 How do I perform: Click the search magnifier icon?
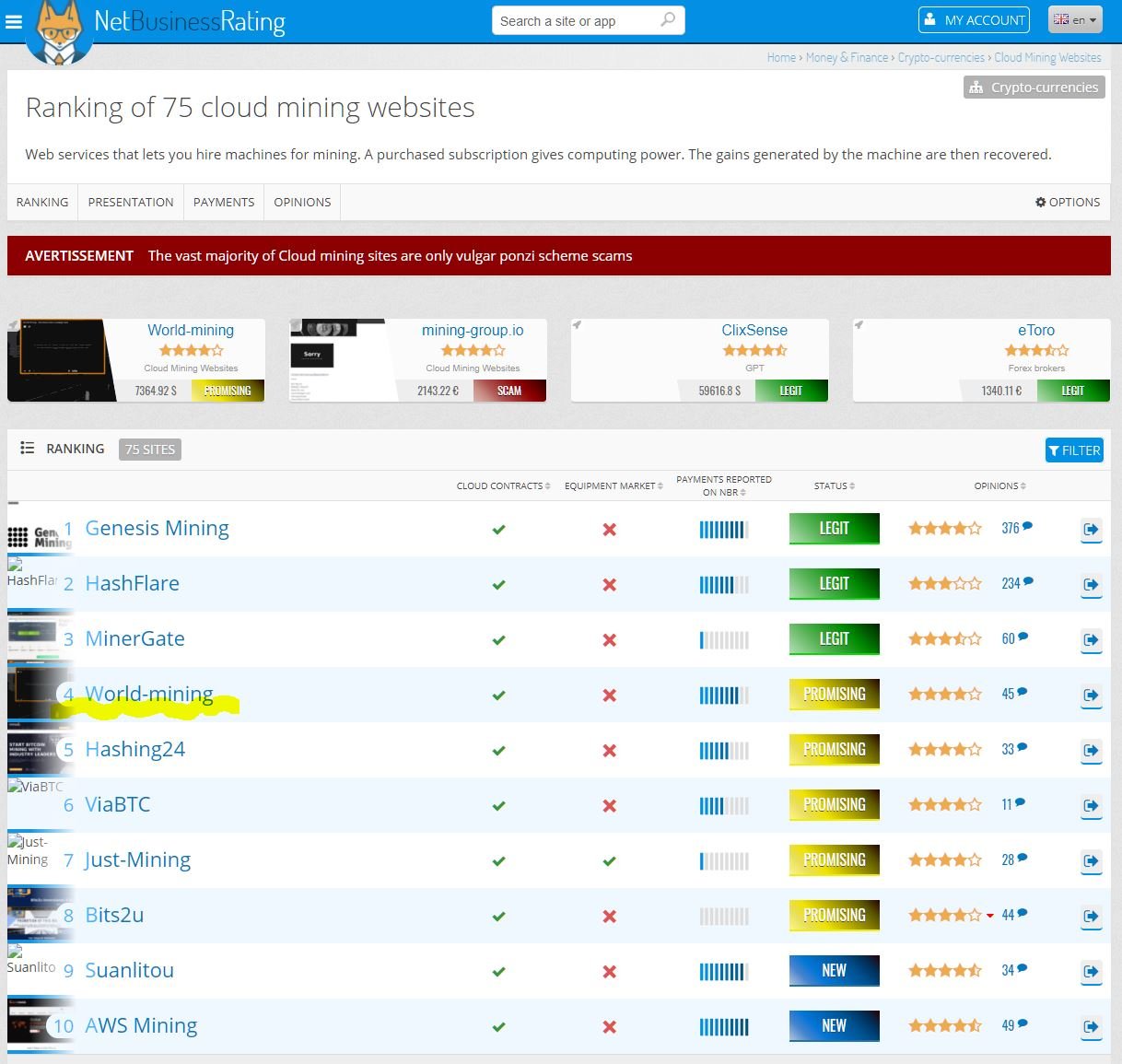[x=668, y=19]
